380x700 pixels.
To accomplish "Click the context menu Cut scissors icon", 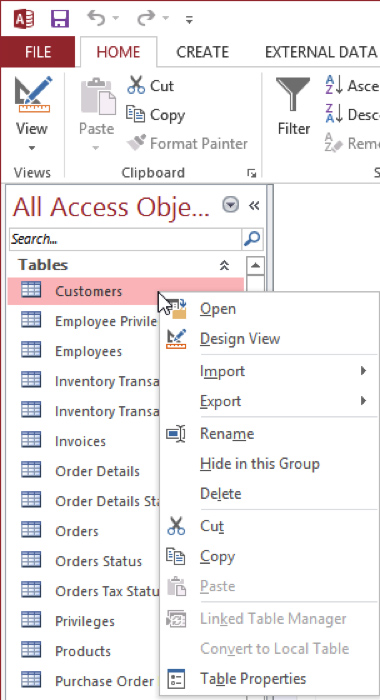I will tap(176, 526).
